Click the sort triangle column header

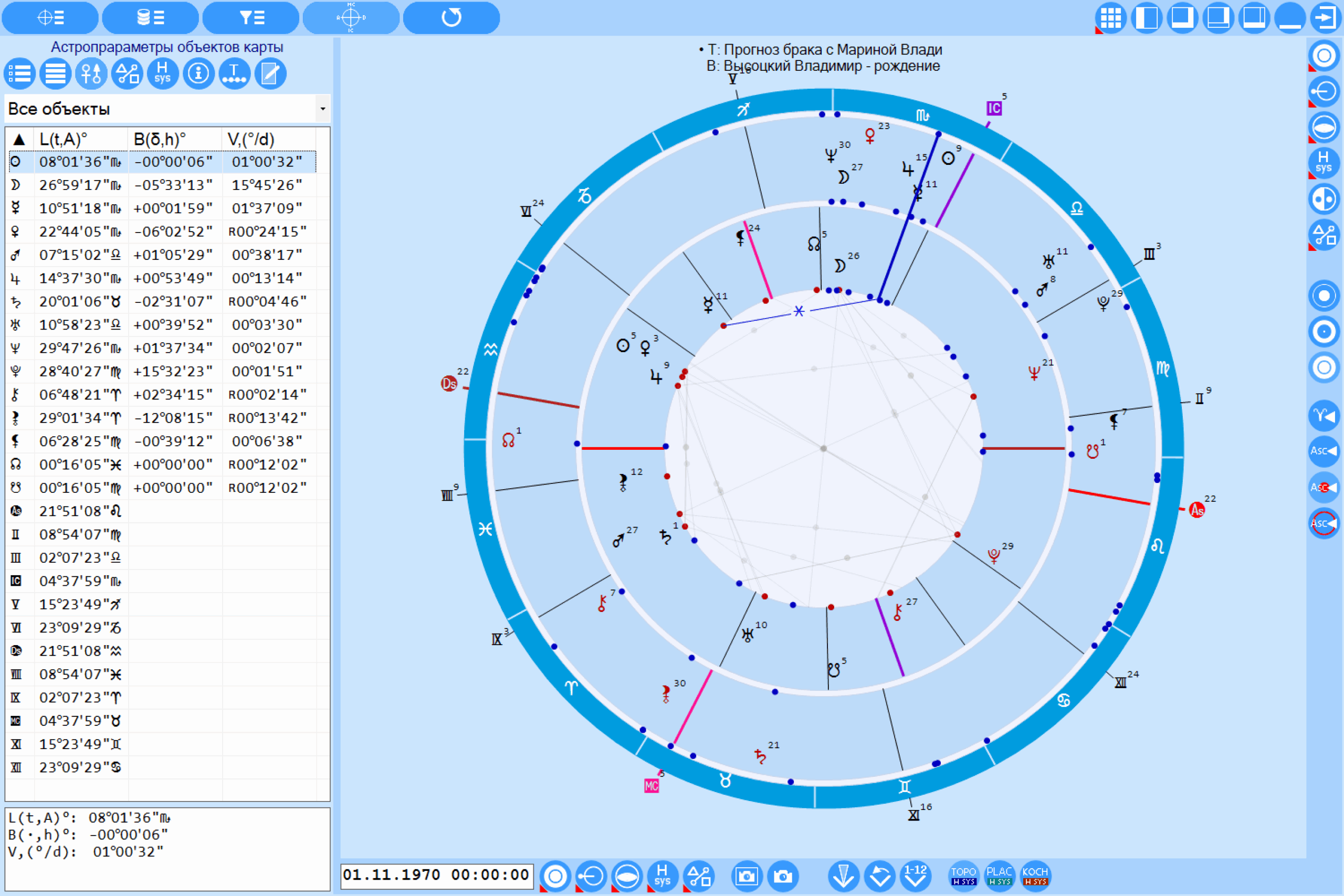click(x=19, y=140)
